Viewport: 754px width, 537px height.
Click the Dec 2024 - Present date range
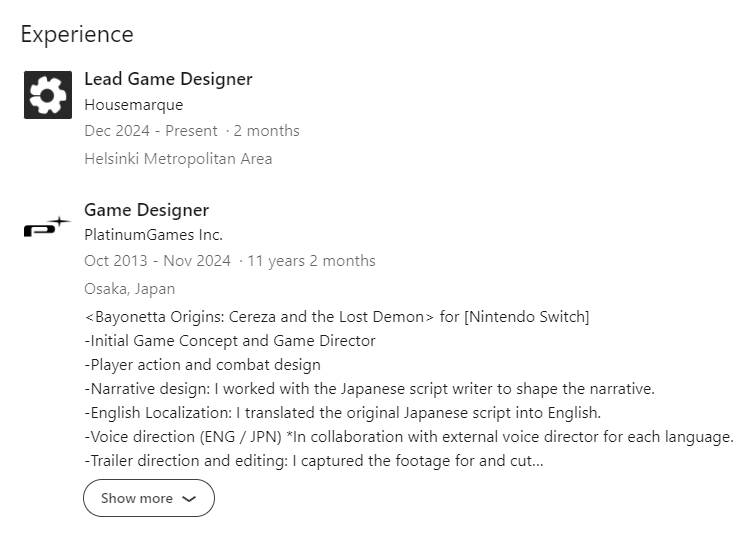click(151, 131)
